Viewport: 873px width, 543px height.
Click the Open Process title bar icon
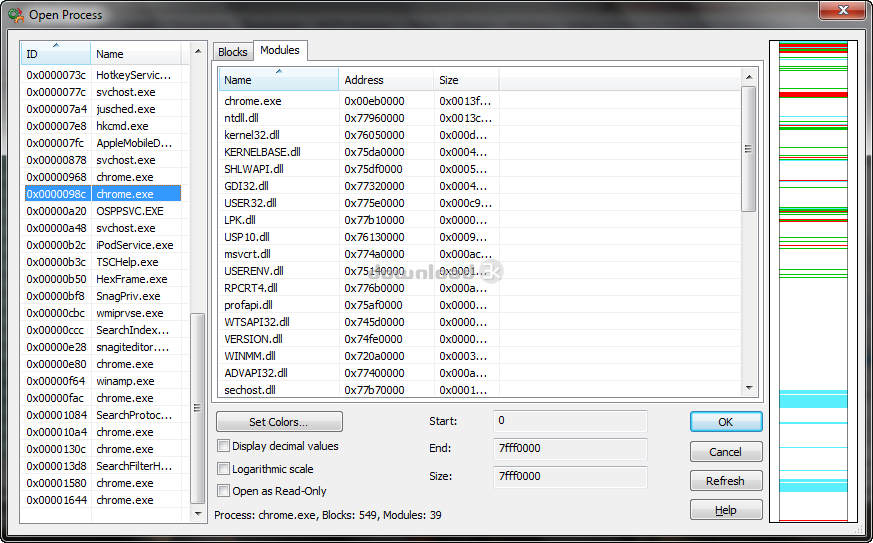pyautogui.click(x=15, y=15)
